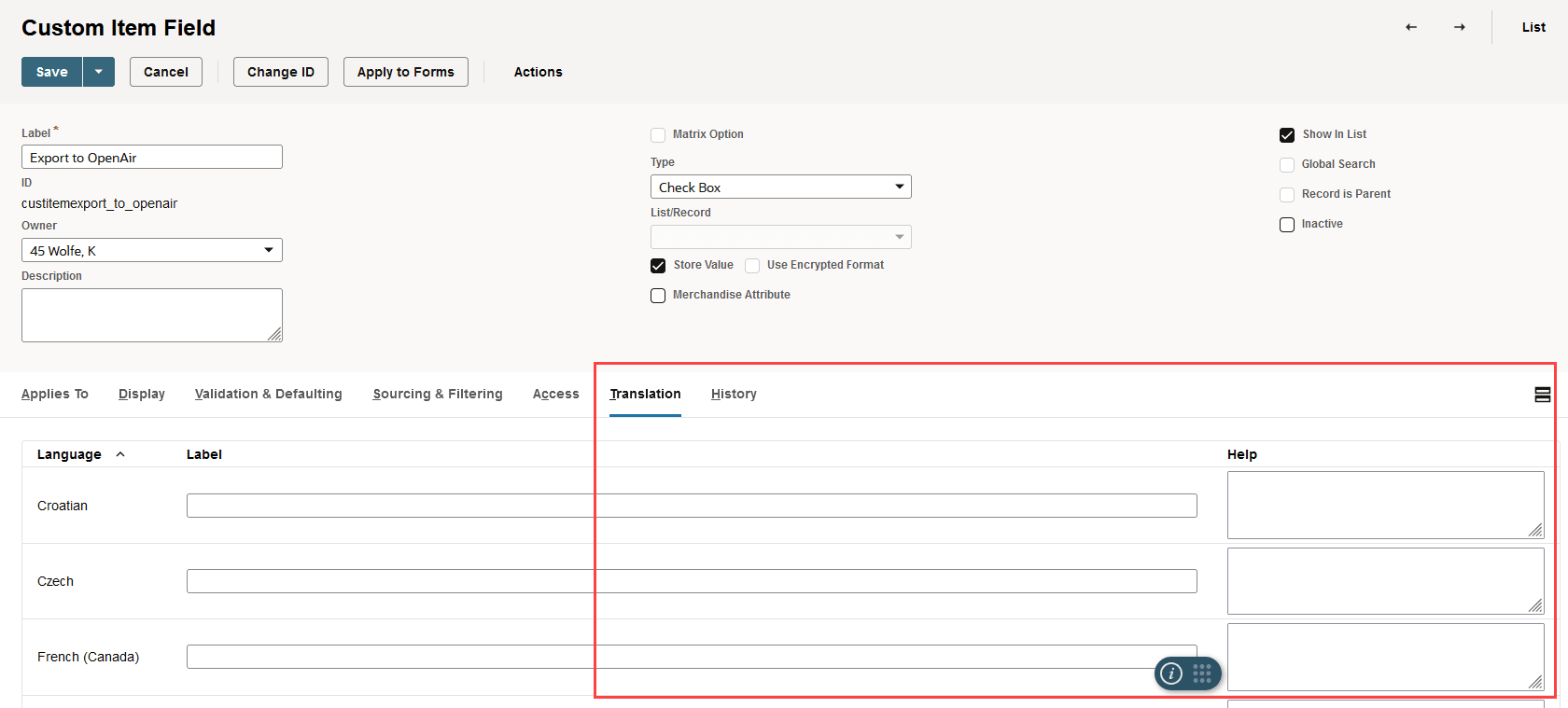Screen dimensions: 1568x708
Task: Switch to Sourcing & Filtering tab
Action: click(x=438, y=394)
